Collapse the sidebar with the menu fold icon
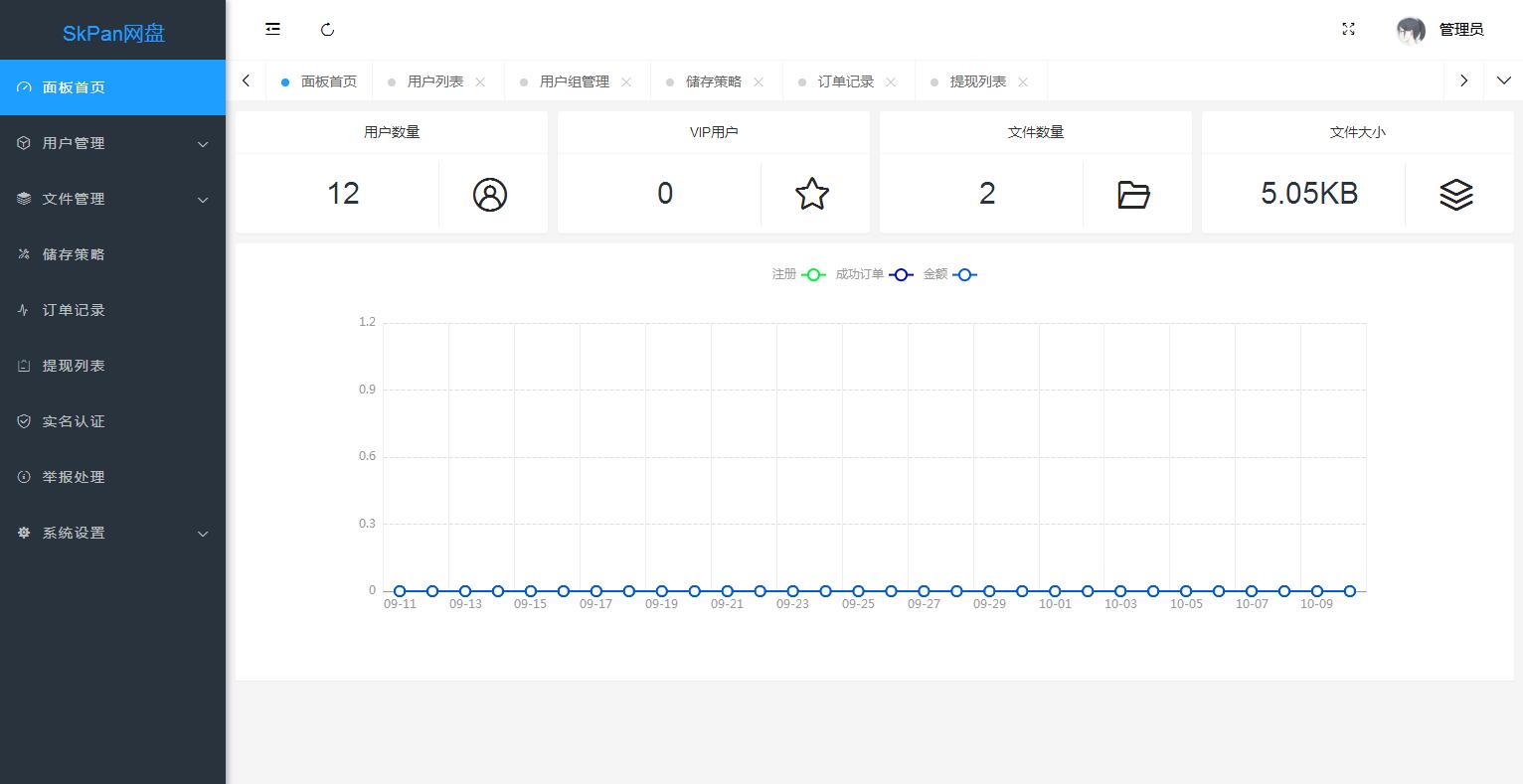This screenshot has height=784, width=1523. [x=272, y=30]
